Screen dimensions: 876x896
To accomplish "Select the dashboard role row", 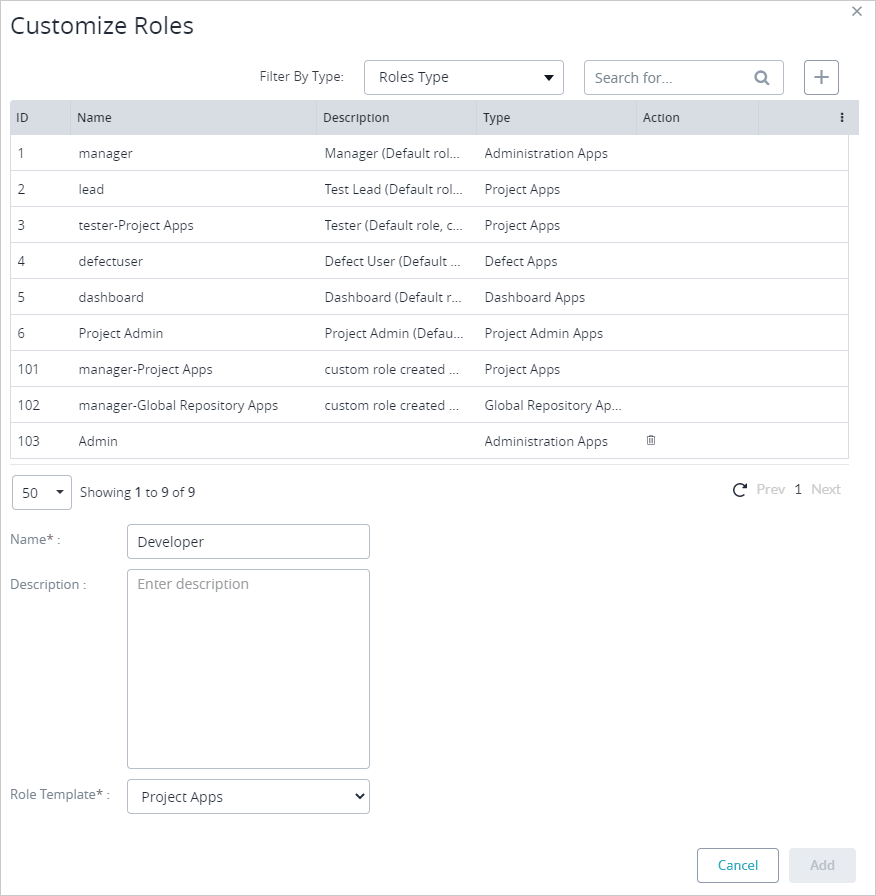I will point(300,297).
